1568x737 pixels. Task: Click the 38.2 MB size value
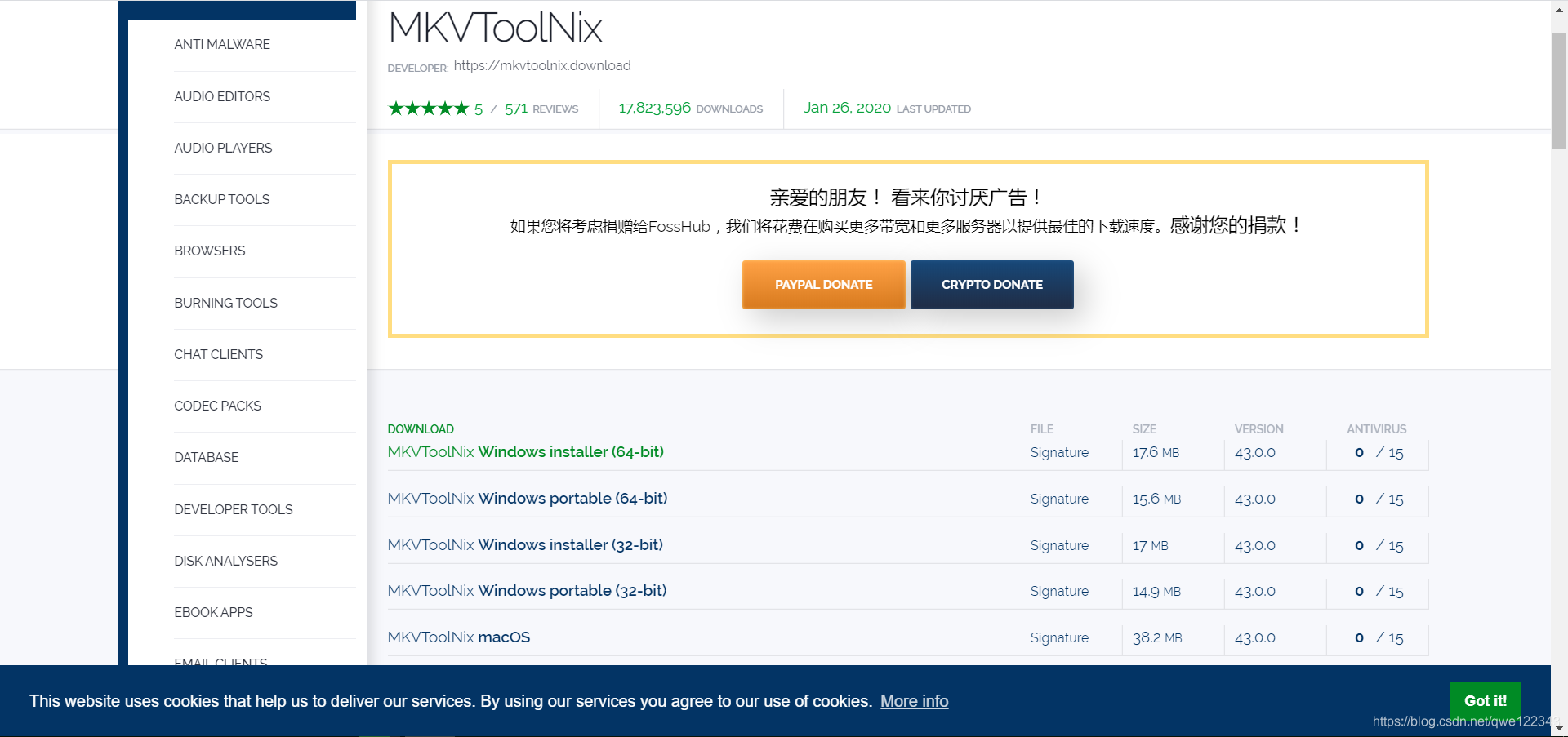click(x=1157, y=637)
